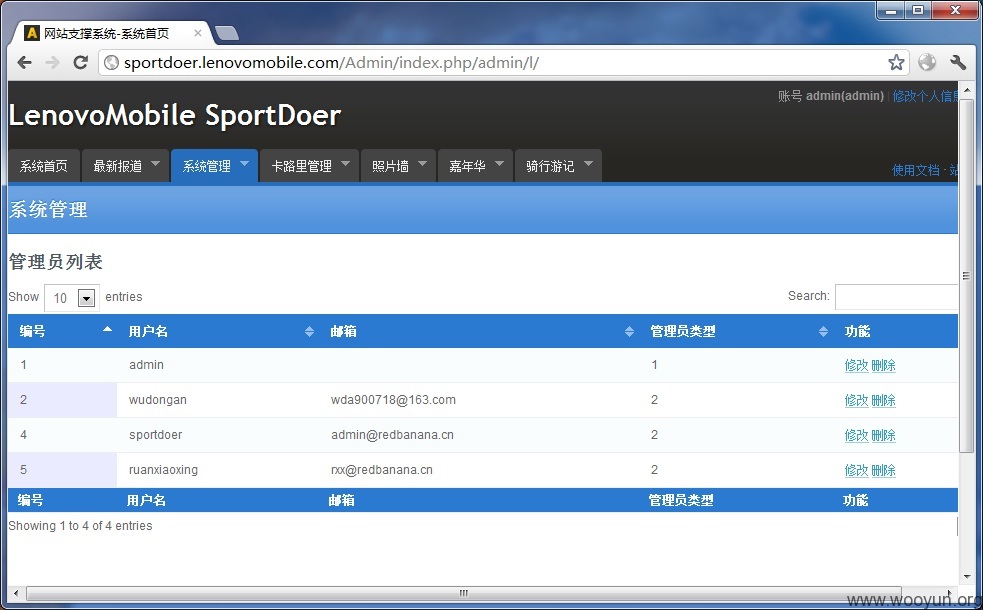Open the 使用文档 link
This screenshot has height=610, width=983.
(x=916, y=170)
